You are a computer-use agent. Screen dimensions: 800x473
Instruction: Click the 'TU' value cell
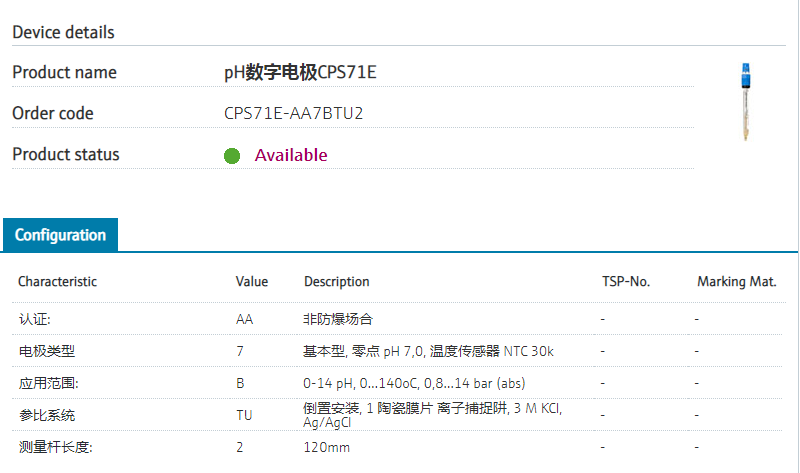pyautogui.click(x=244, y=415)
